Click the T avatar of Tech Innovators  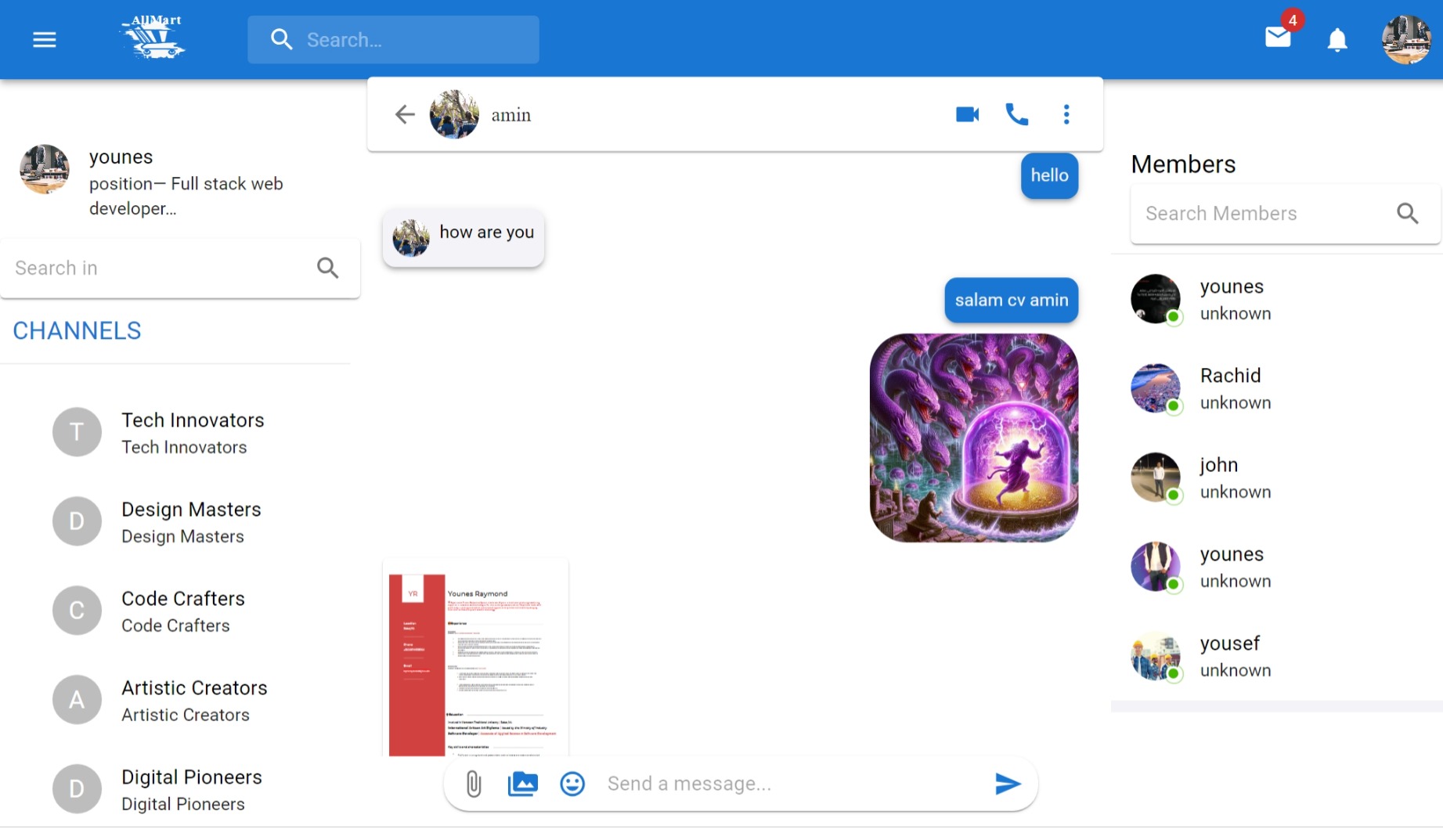pyautogui.click(x=77, y=432)
